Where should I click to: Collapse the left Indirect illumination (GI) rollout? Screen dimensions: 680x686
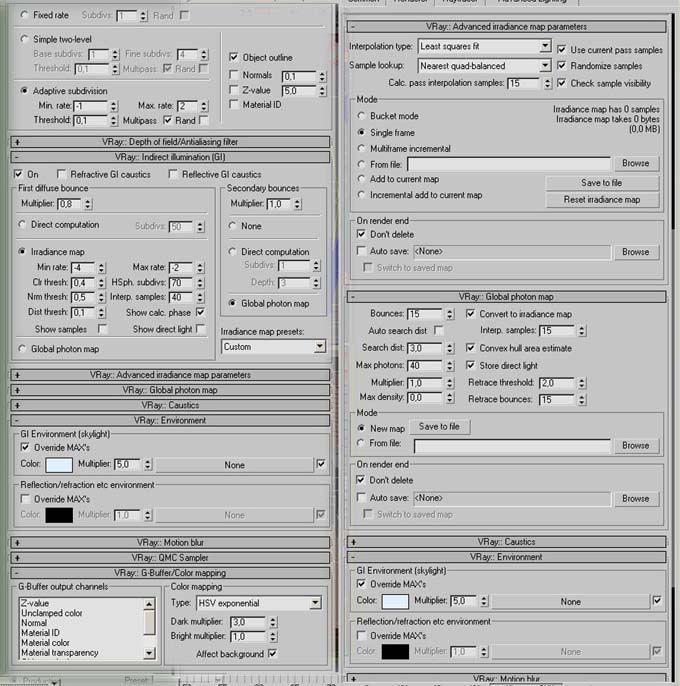[x=170, y=157]
